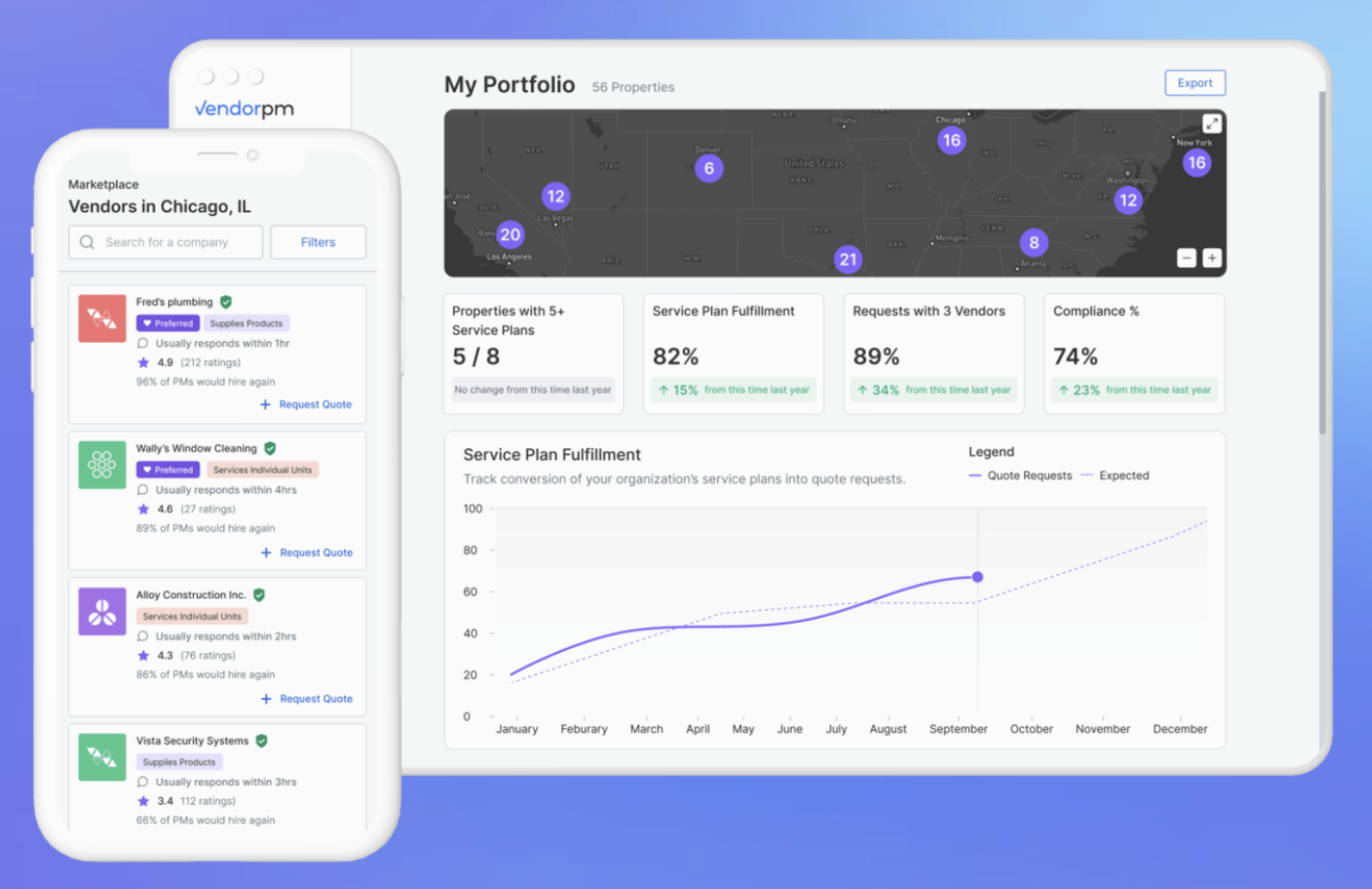
Task: Toggle Quote Requests series in legend
Action: pos(1020,475)
